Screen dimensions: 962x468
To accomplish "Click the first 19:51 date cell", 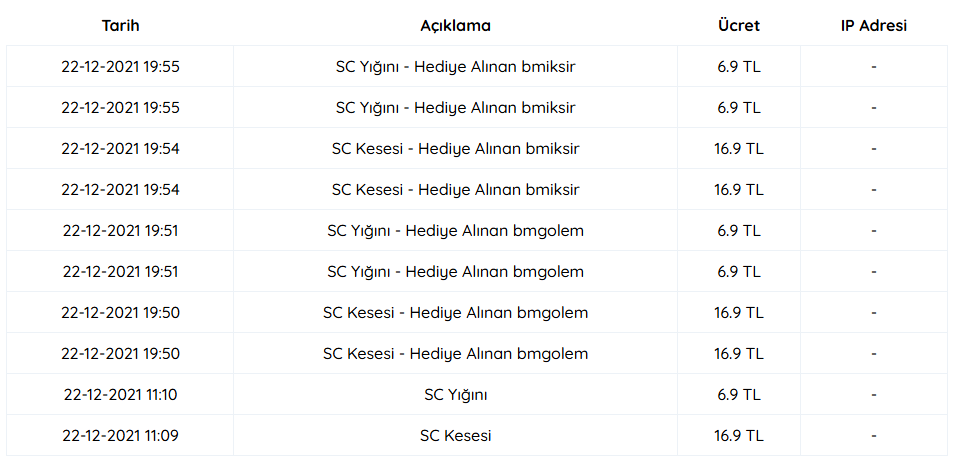I will click(x=120, y=231).
